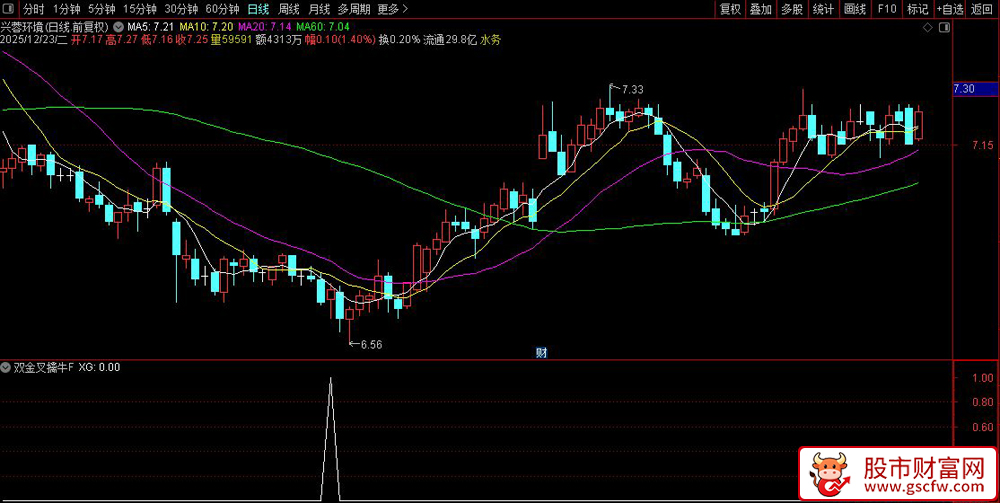Click the 换0.20% turnover value
Viewport: 1000px width, 503px height.
[x=399, y=40]
